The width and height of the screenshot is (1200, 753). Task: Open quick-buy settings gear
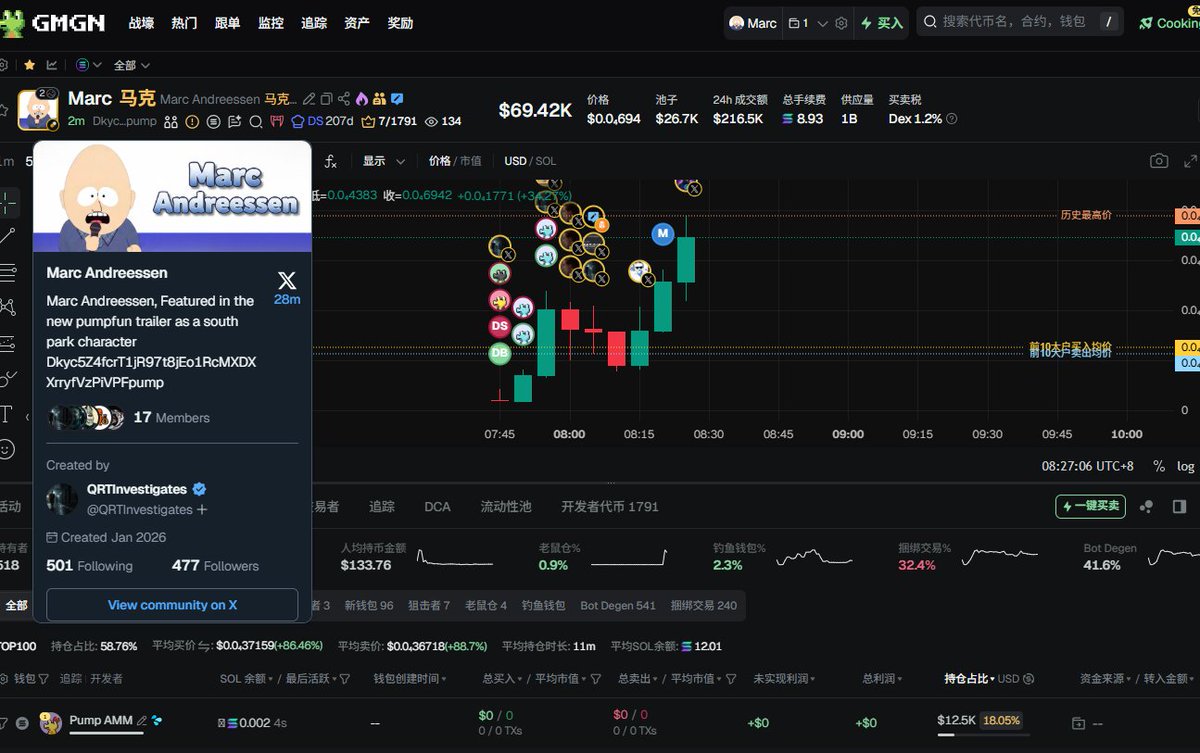pos(841,23)
